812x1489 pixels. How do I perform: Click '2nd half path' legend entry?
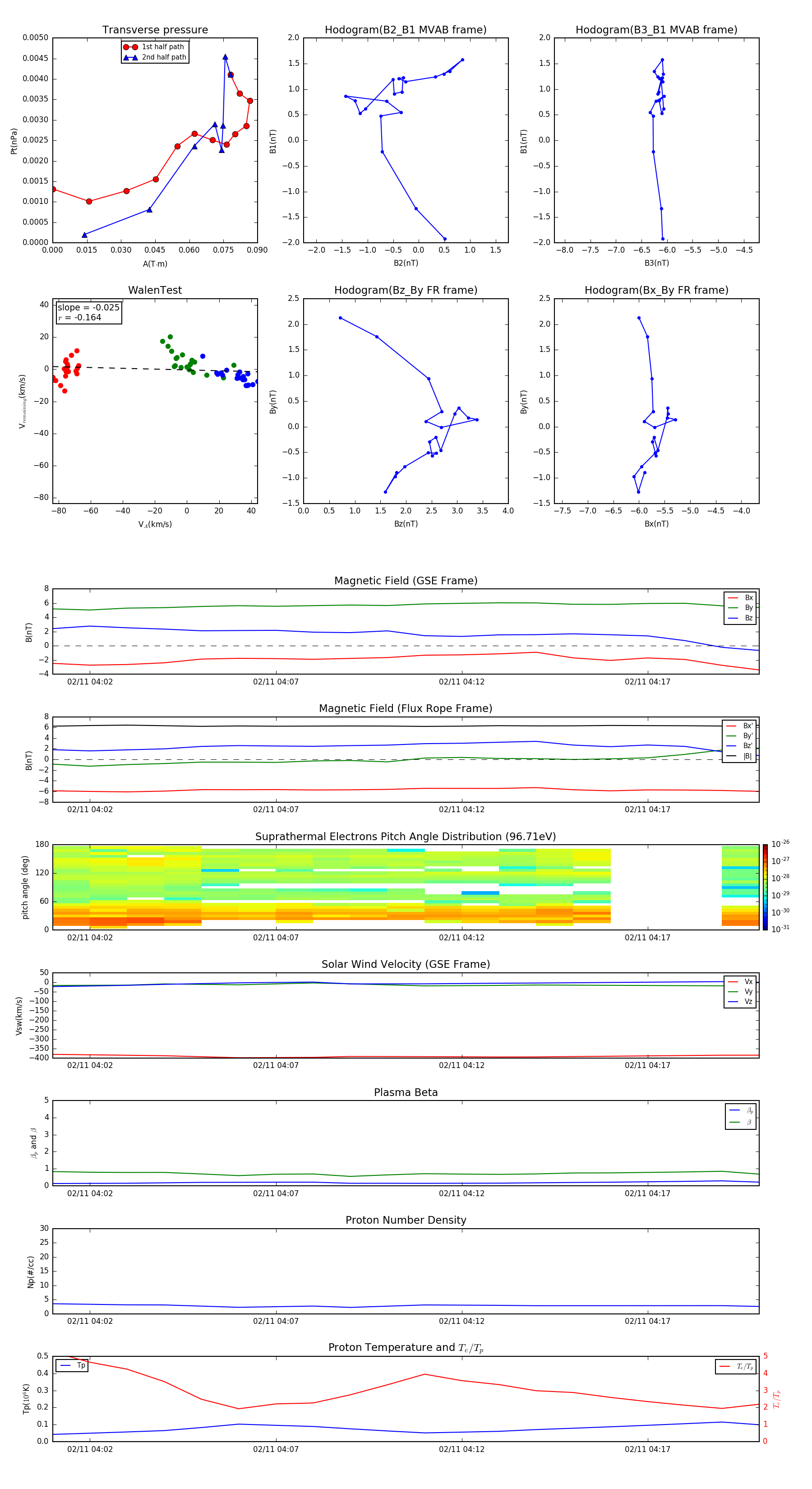click(x=154, y=57)
